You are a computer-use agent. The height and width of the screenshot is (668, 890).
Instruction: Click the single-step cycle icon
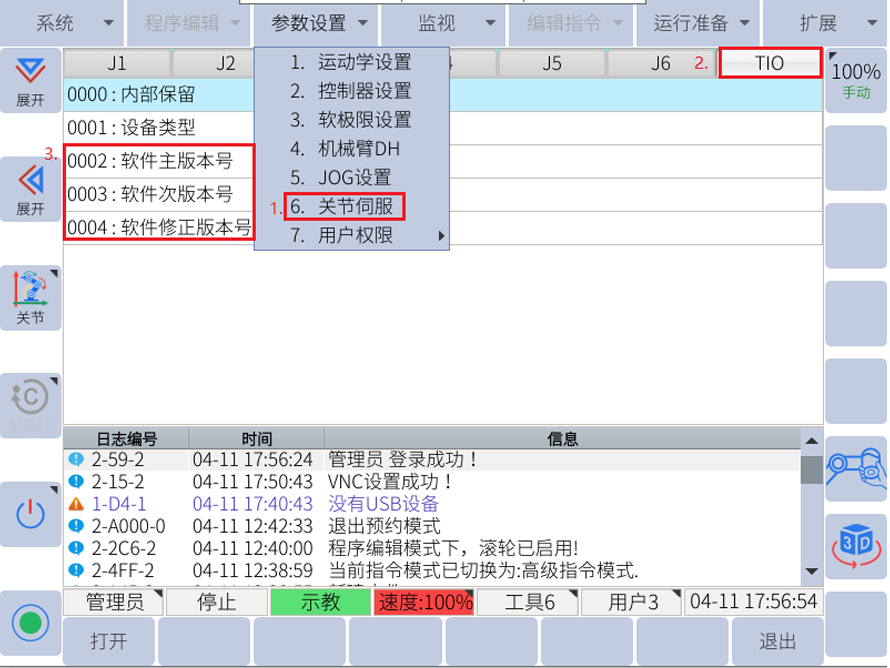[30, 405]
